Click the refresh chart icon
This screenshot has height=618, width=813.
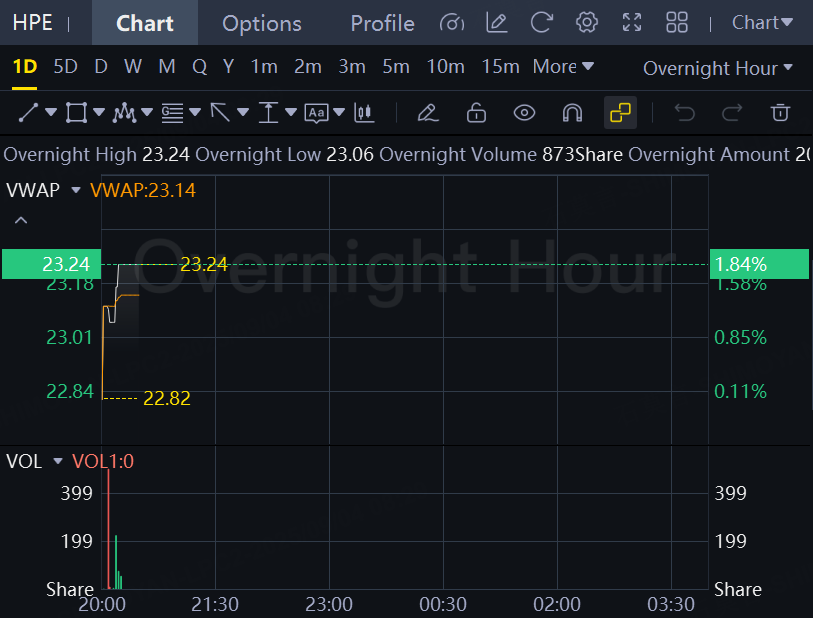point(542,23)
